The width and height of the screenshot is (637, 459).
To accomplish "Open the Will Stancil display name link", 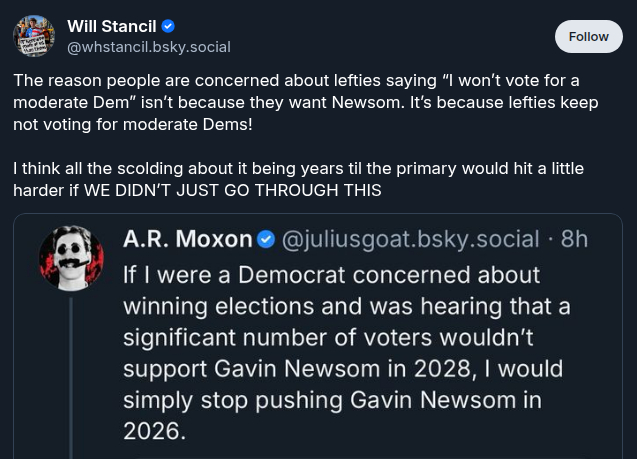I will [x=111, y=26].
